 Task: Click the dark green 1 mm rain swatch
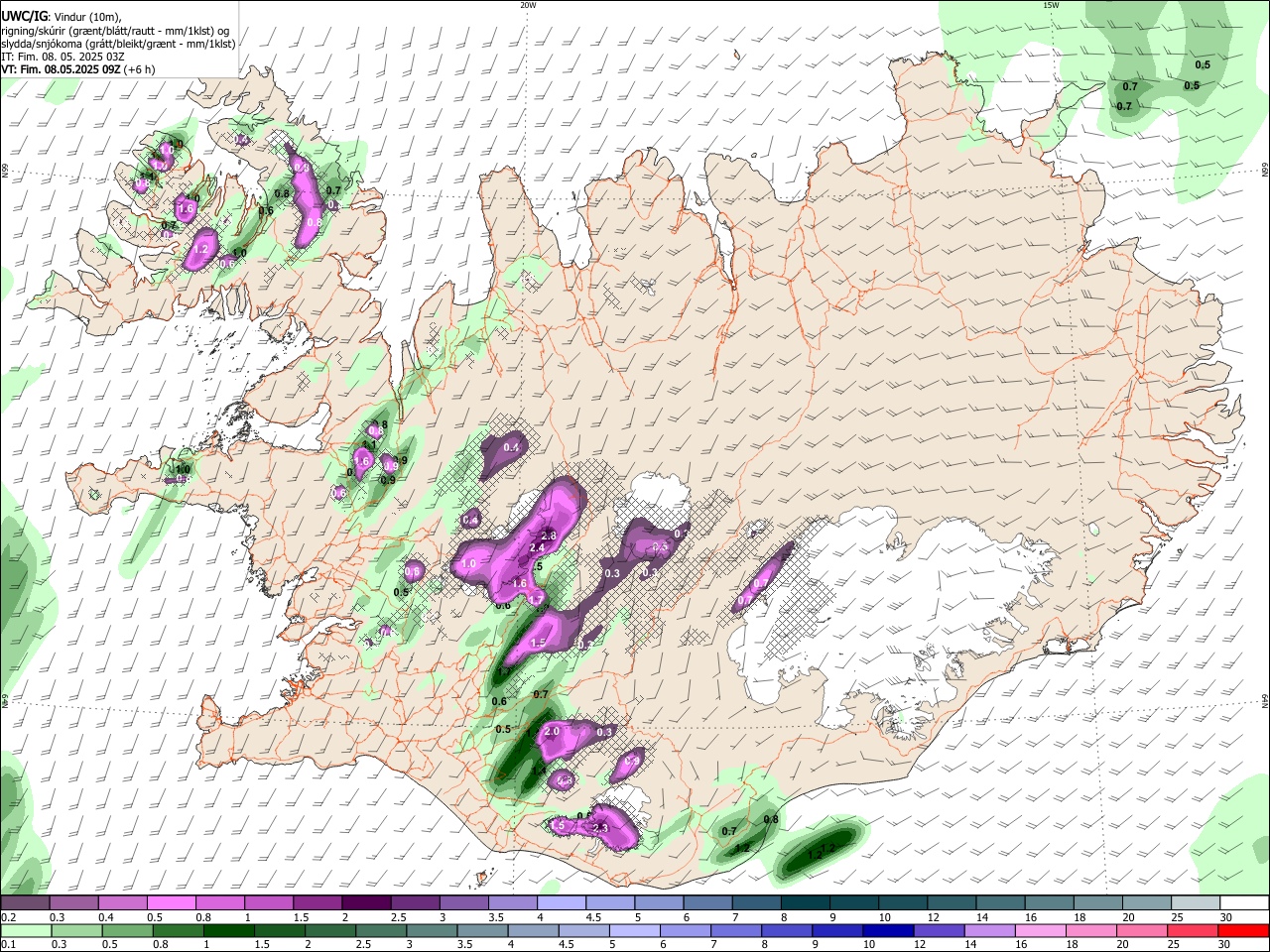click(x=229, y=931)
